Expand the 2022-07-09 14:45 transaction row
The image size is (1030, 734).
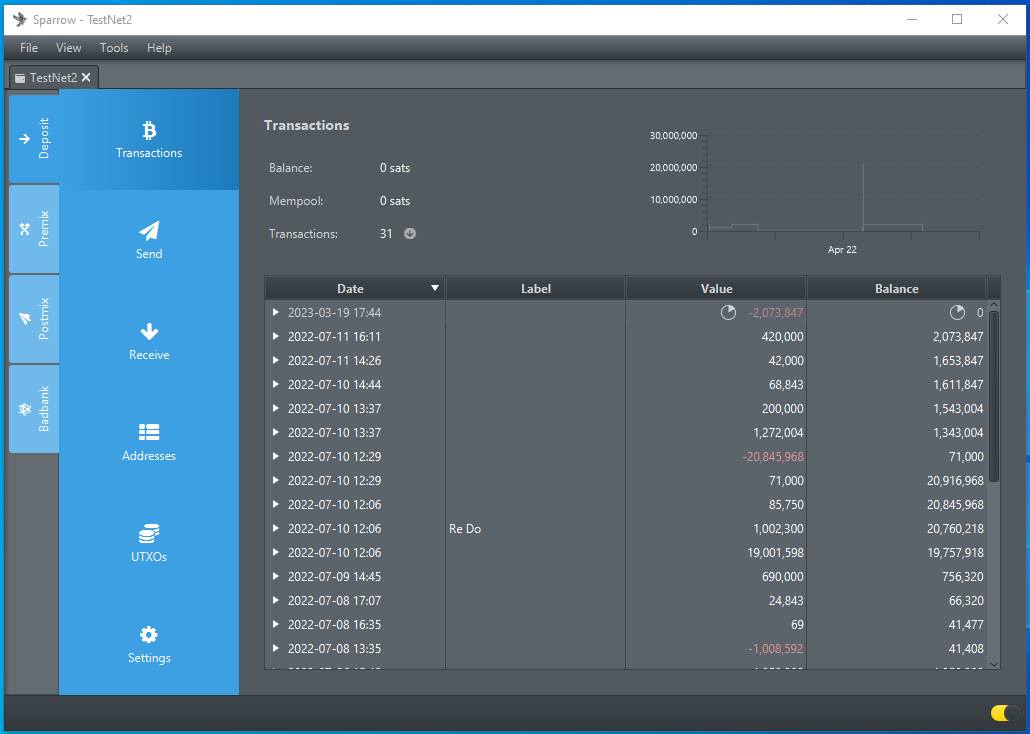click(276, 576)
